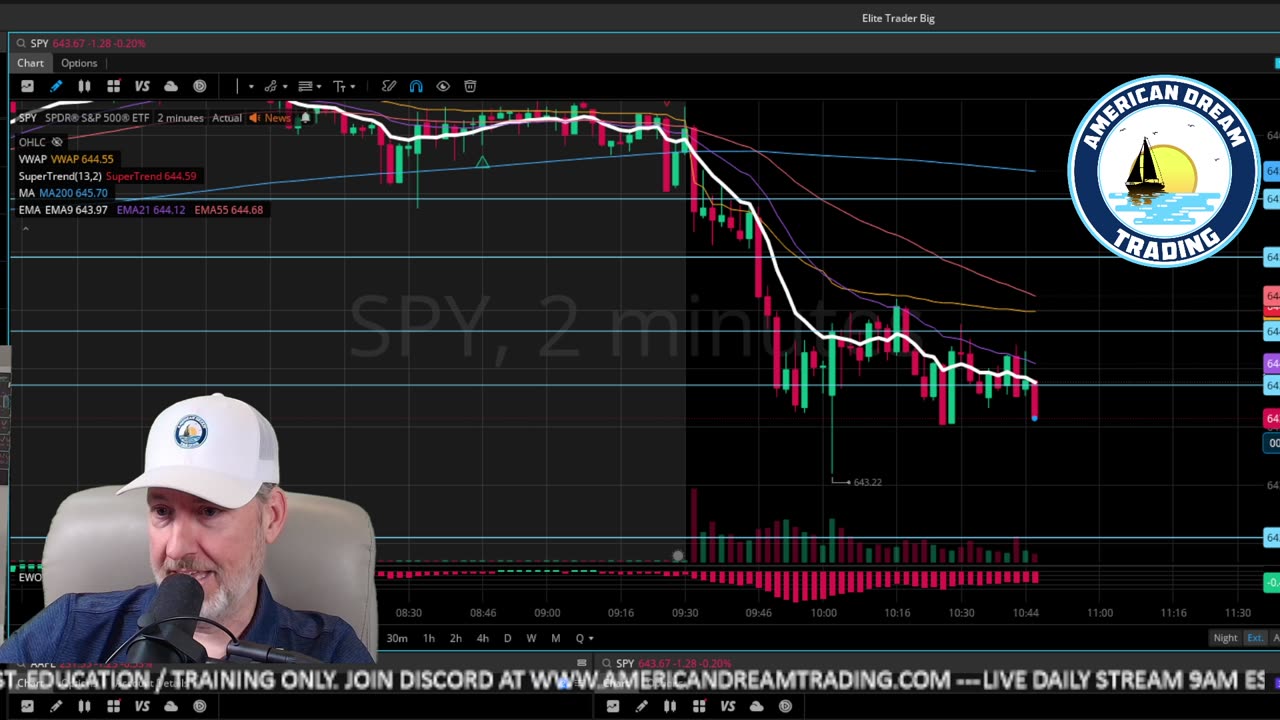
Task: Select the 1h timeframe
Action: coord(429,638)
